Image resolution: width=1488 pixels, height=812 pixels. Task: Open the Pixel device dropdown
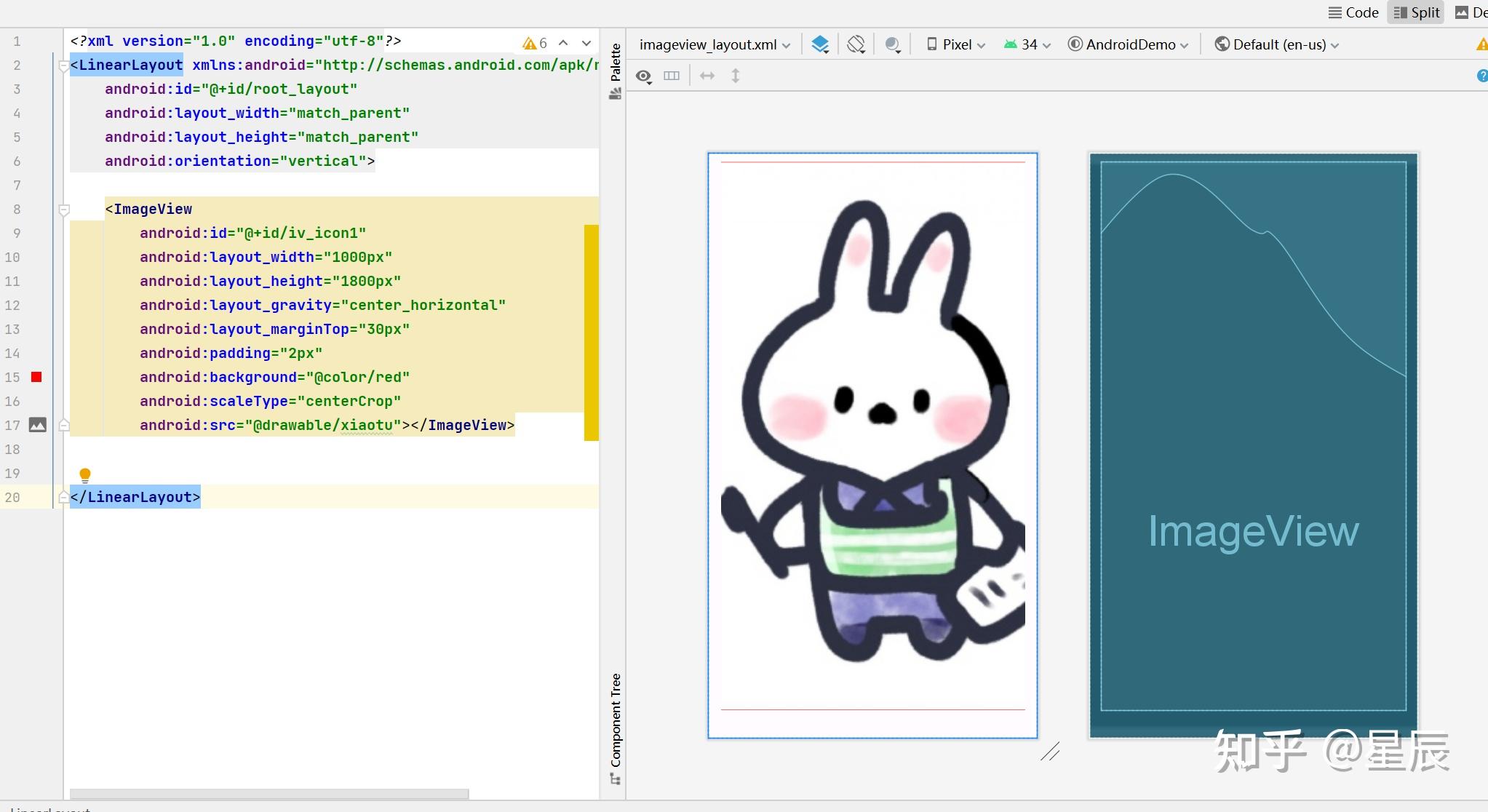point(956,44)
